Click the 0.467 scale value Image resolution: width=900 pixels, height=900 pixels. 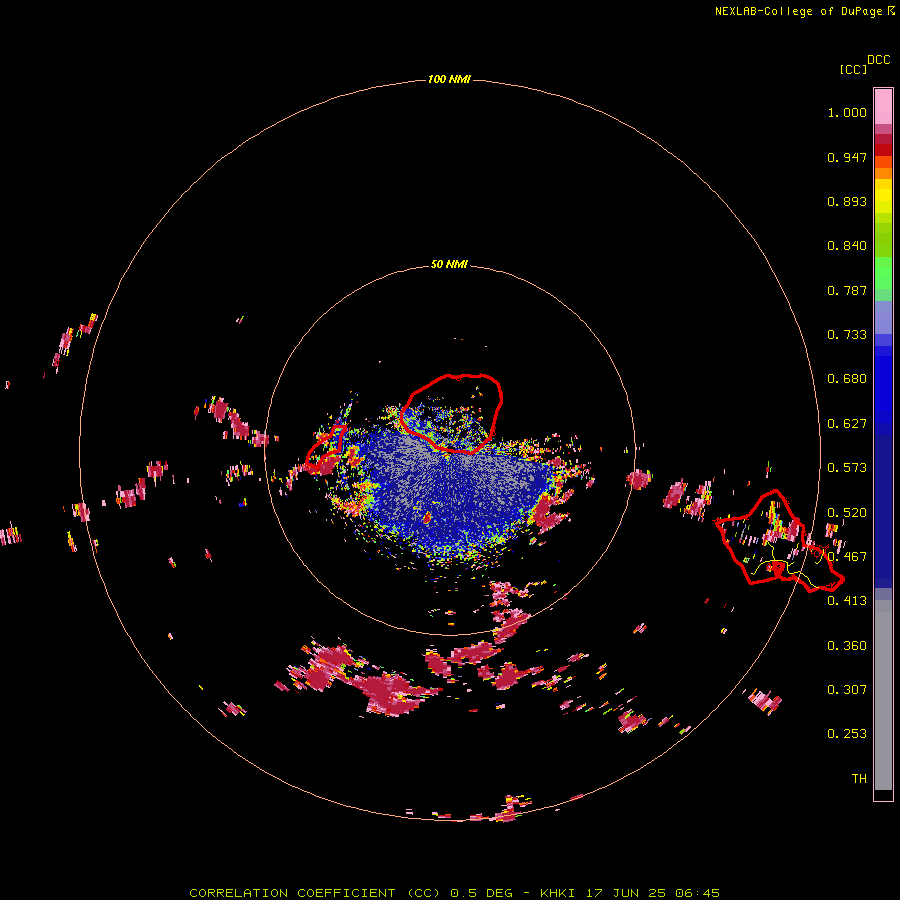point(847,557)
